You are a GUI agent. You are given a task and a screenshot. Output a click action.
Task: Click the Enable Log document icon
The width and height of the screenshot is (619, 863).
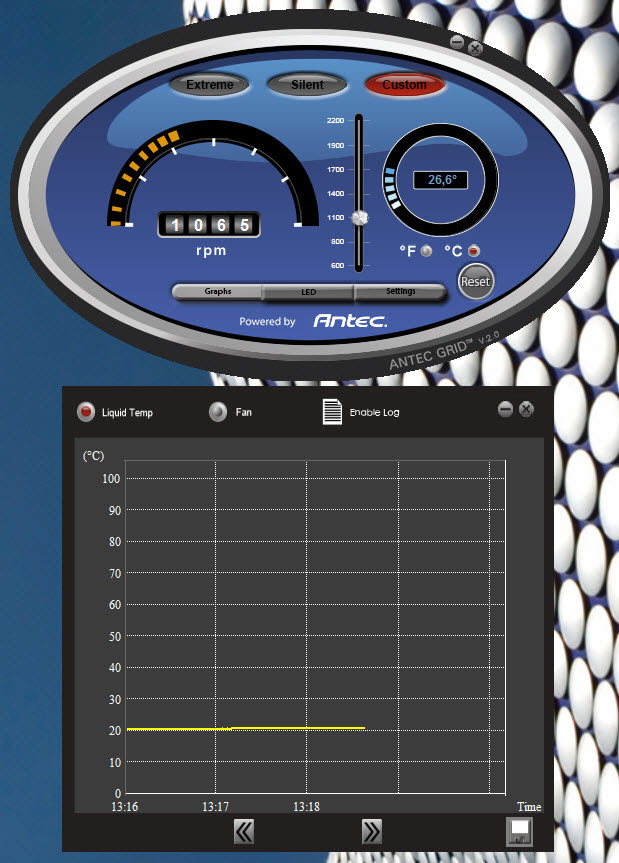pyautogui.click(x=332, y=412)
